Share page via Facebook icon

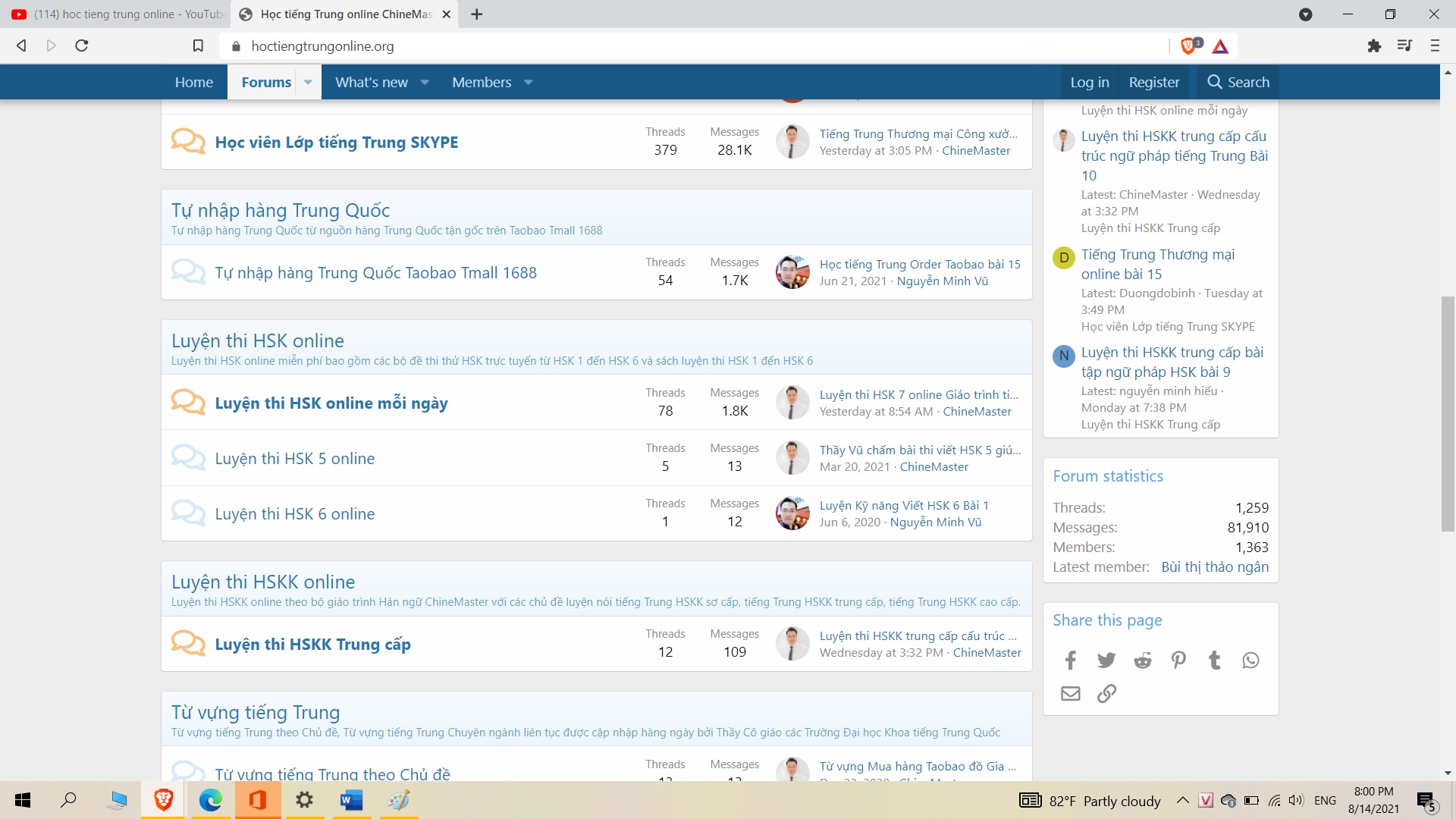point(1070,661)
